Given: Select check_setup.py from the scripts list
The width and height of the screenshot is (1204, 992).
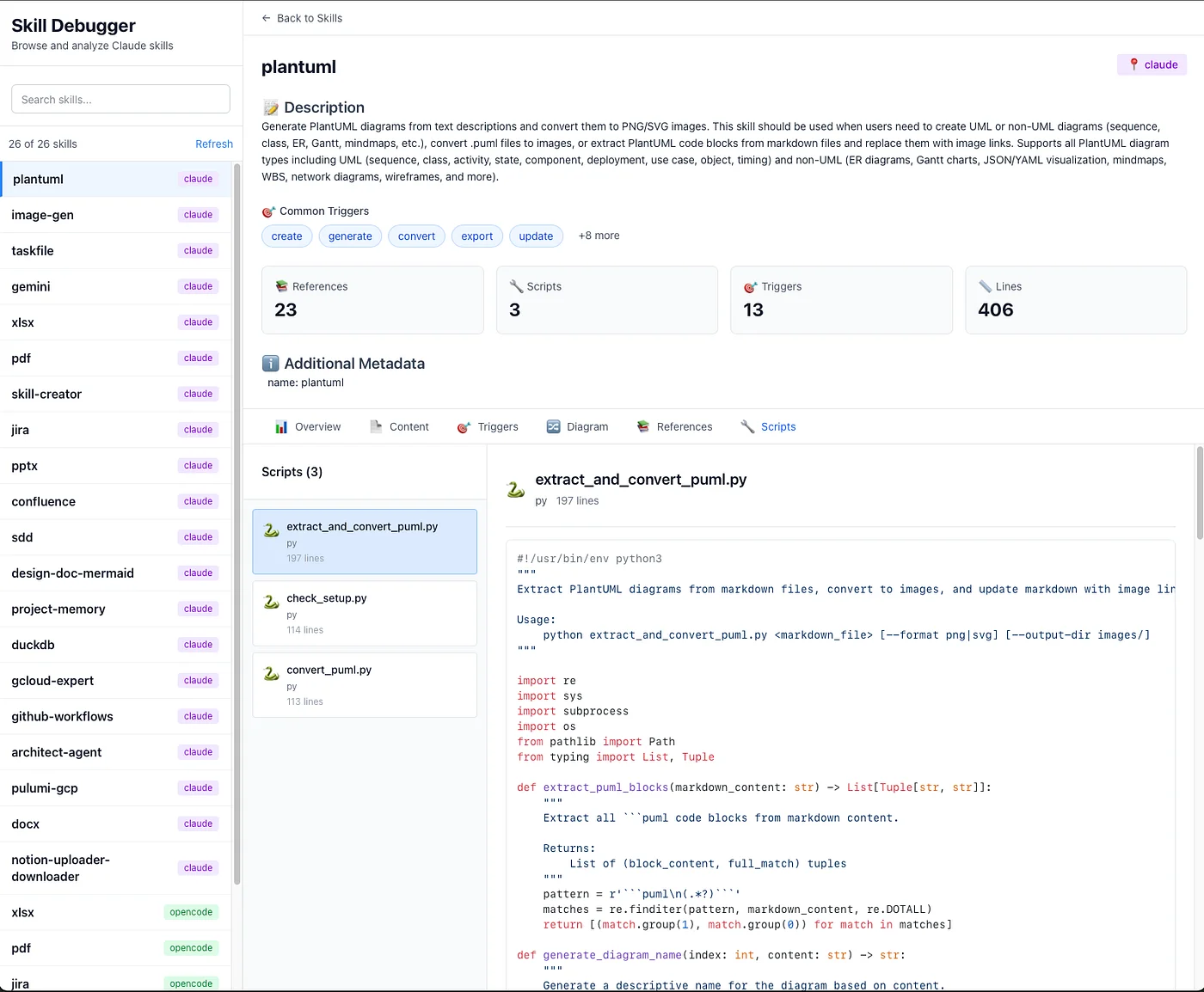Looking at the screenshot, I should tap(364, 612).
